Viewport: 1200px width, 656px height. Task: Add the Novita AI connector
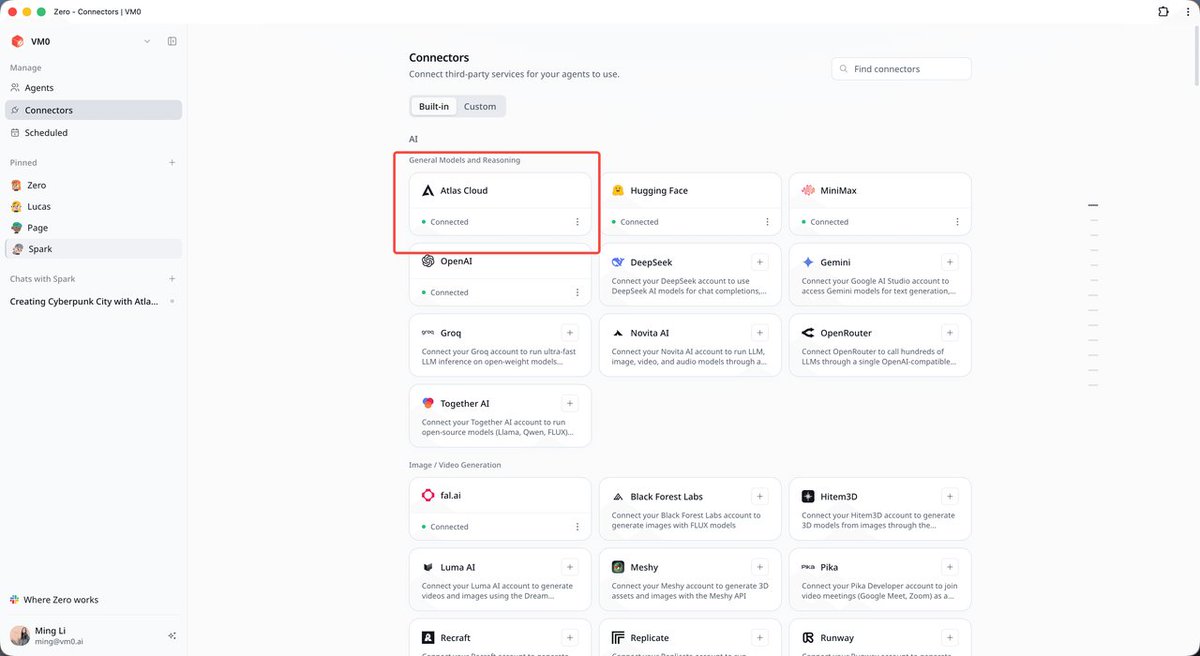pyautogui.click(x=760, y=333)
